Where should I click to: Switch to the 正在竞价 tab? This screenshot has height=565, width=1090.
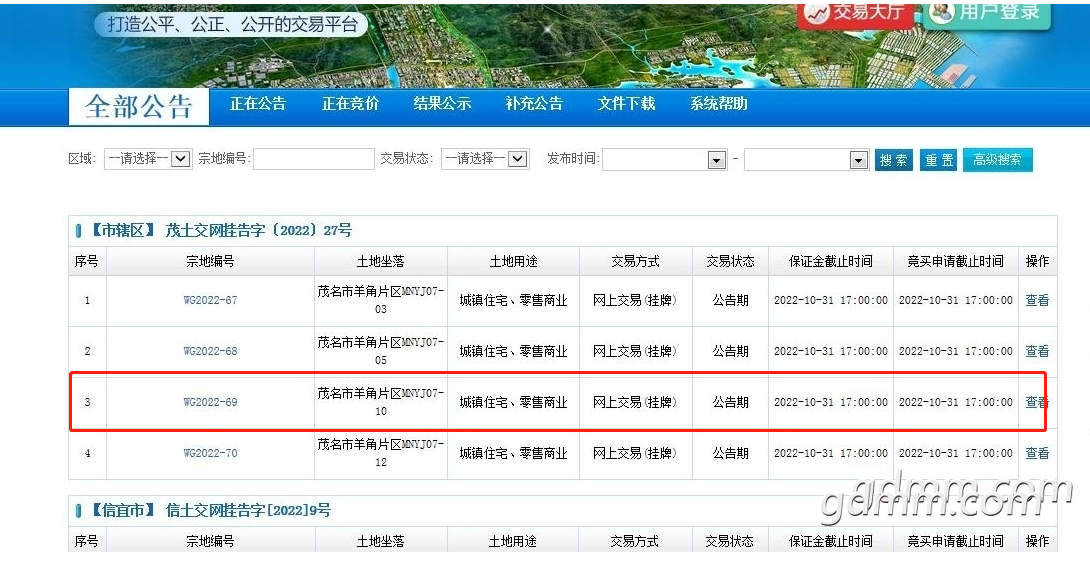click(x=350, y=104)
